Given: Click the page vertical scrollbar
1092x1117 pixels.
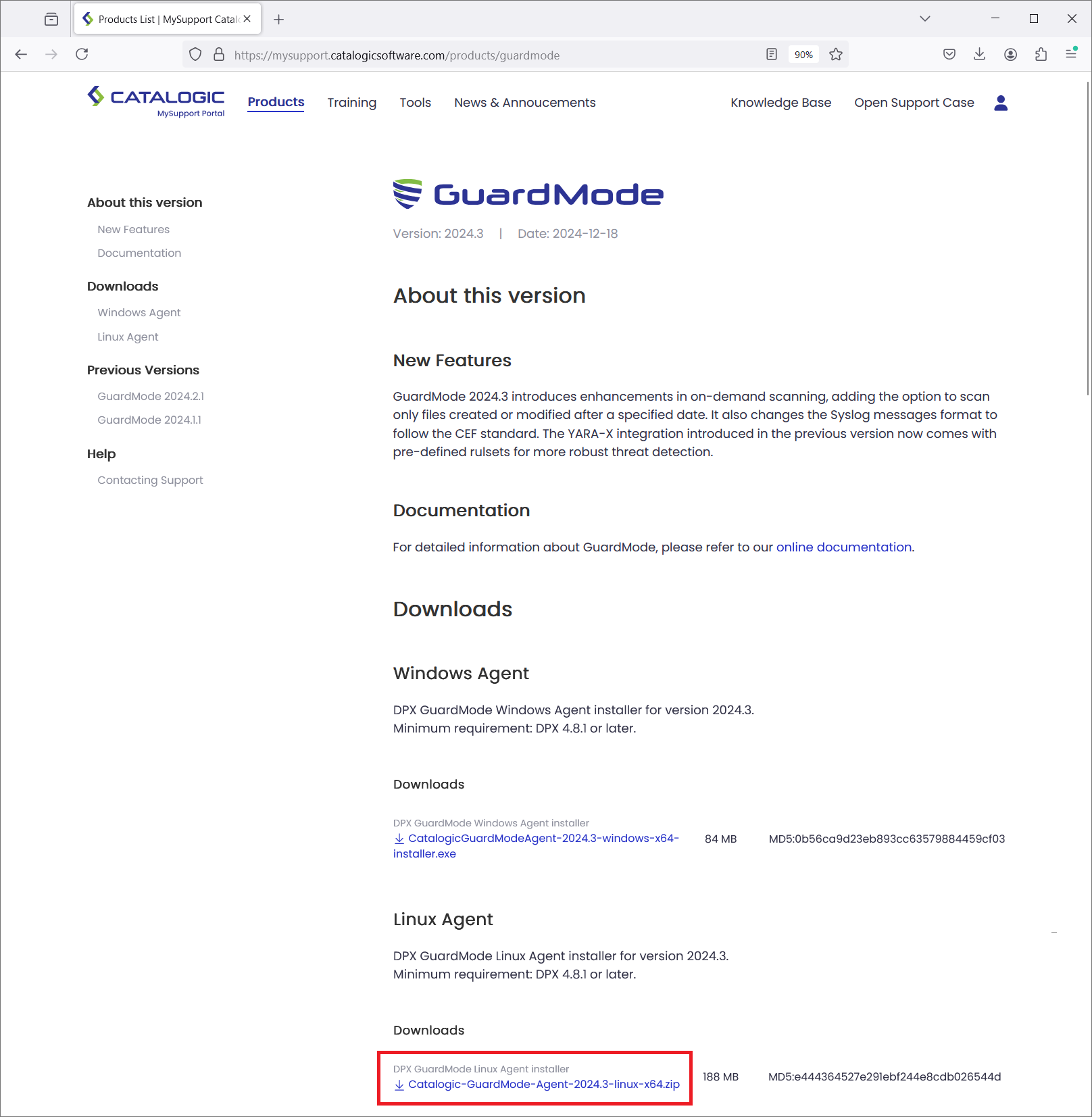Looking at the screenshot, I should 1087,237.
